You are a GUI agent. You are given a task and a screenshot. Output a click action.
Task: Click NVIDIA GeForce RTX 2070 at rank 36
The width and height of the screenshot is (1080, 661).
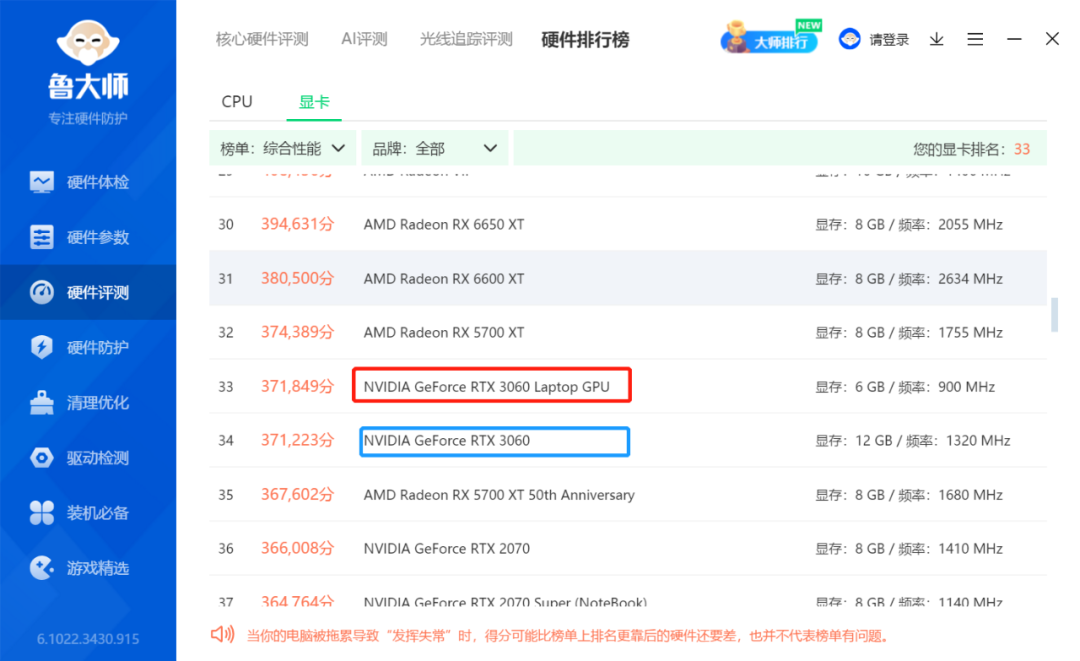pyautogui.click(x=446, y=549)
